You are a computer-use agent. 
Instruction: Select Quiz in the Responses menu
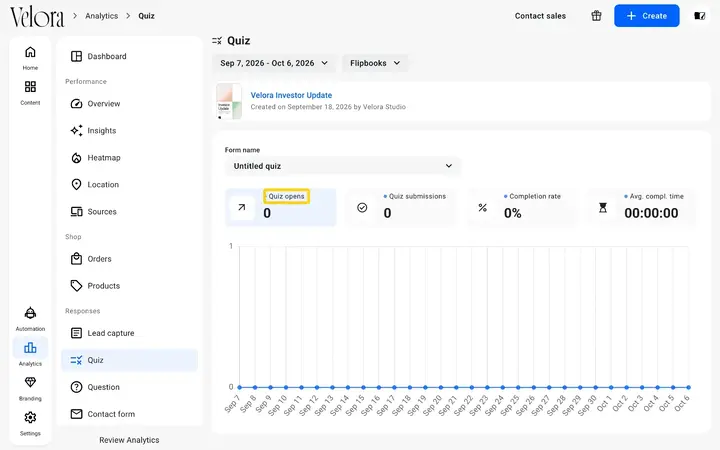tap(129, 360)
